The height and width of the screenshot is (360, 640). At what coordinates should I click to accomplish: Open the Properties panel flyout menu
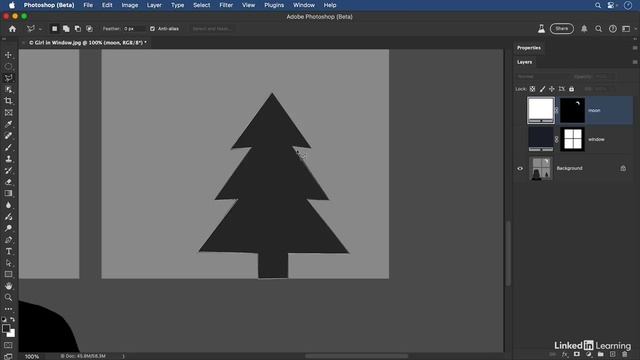tap(635, 48)
